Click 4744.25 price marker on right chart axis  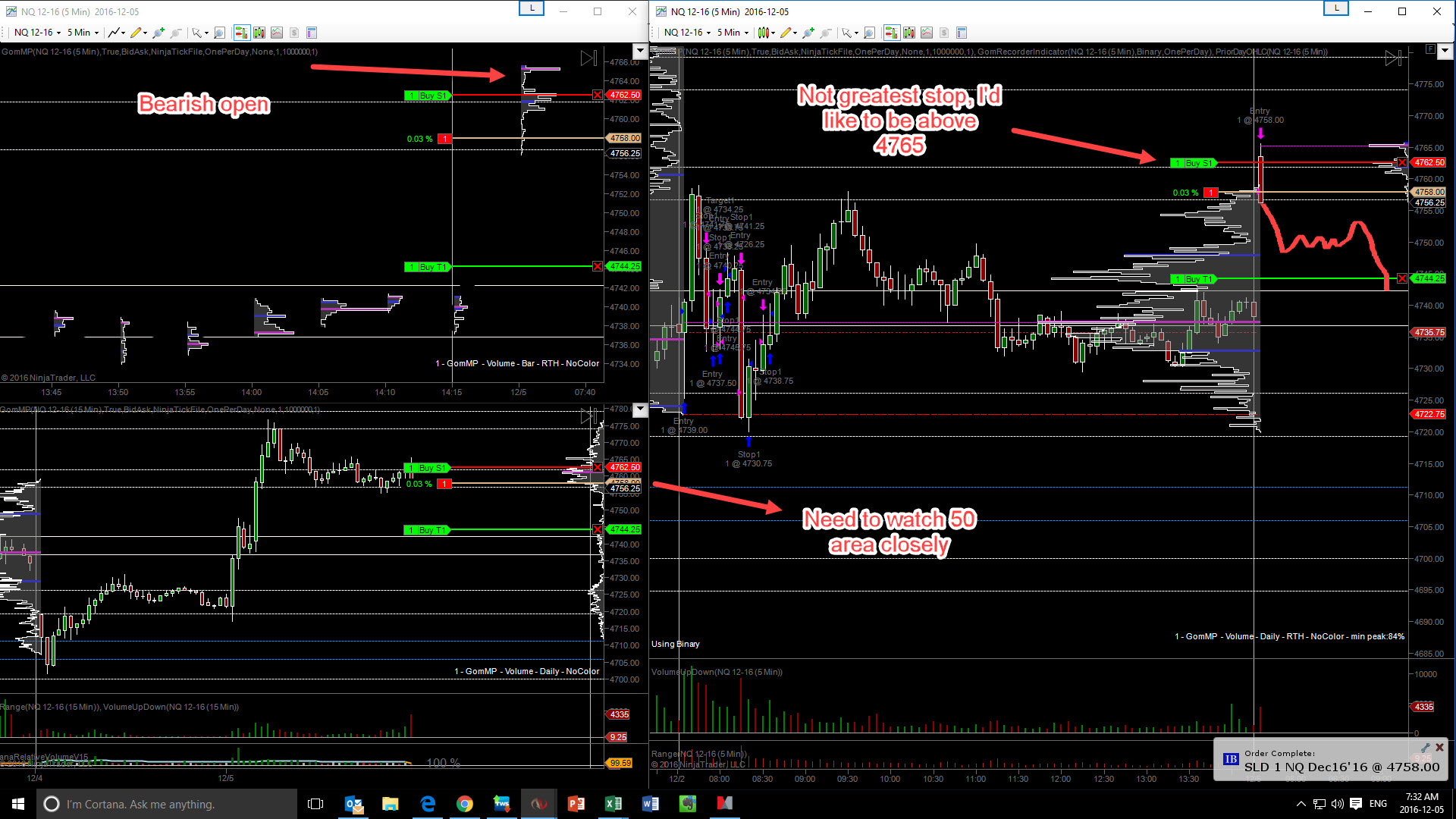tap(1429, 279)
